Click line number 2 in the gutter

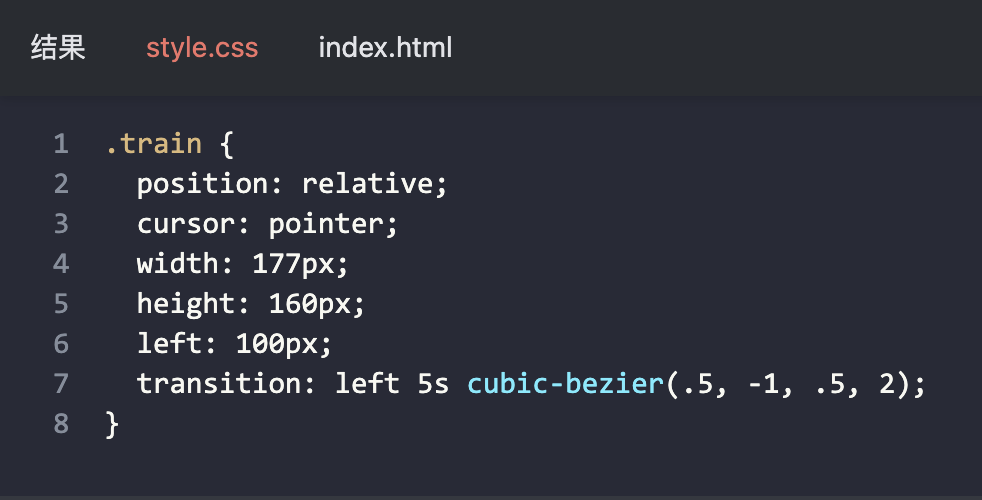[x=61, y=184]
